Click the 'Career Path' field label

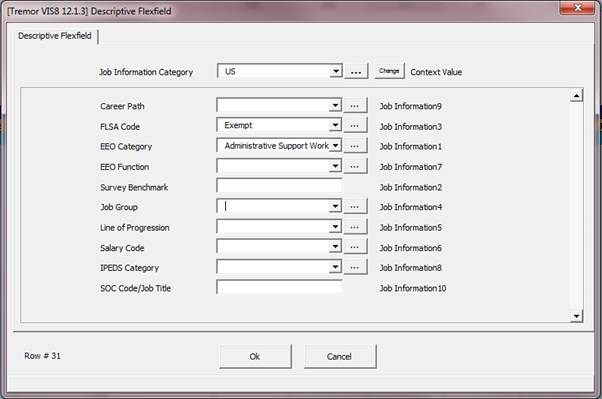(x=122, y=106)
